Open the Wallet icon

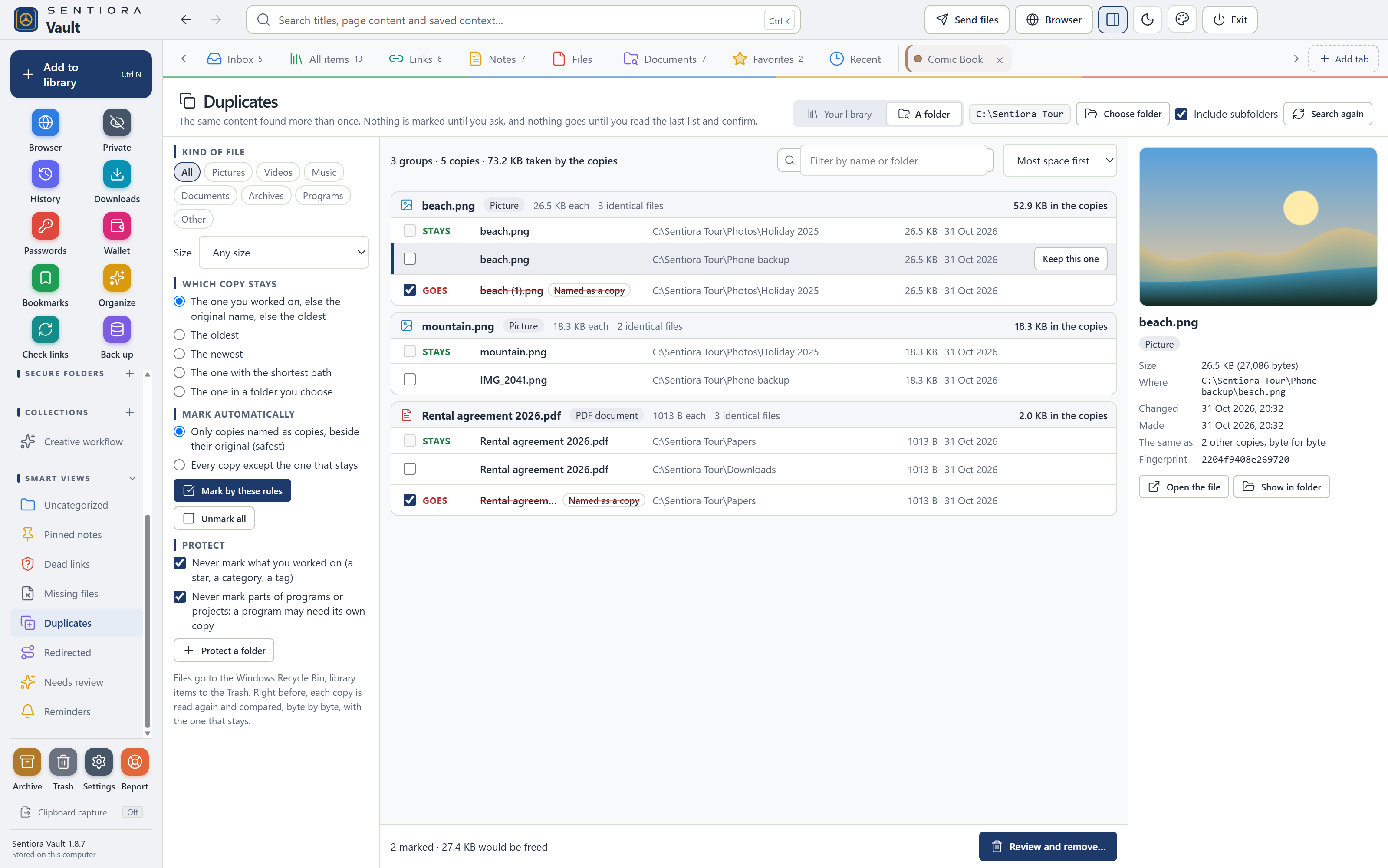coord(117,226)
